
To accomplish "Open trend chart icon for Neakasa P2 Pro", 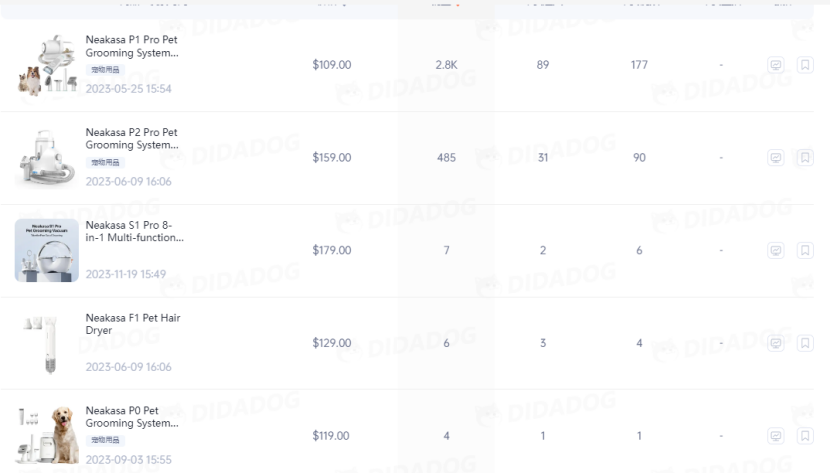I will click(x=775, y=158).
